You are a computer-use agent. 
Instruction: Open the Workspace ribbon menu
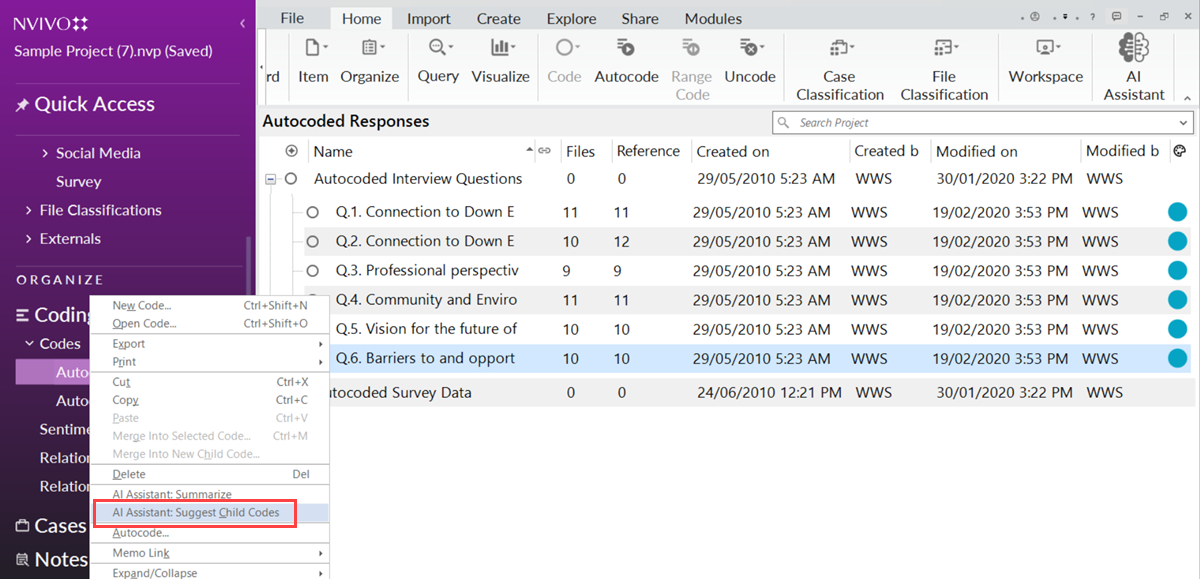[1046, 61]
